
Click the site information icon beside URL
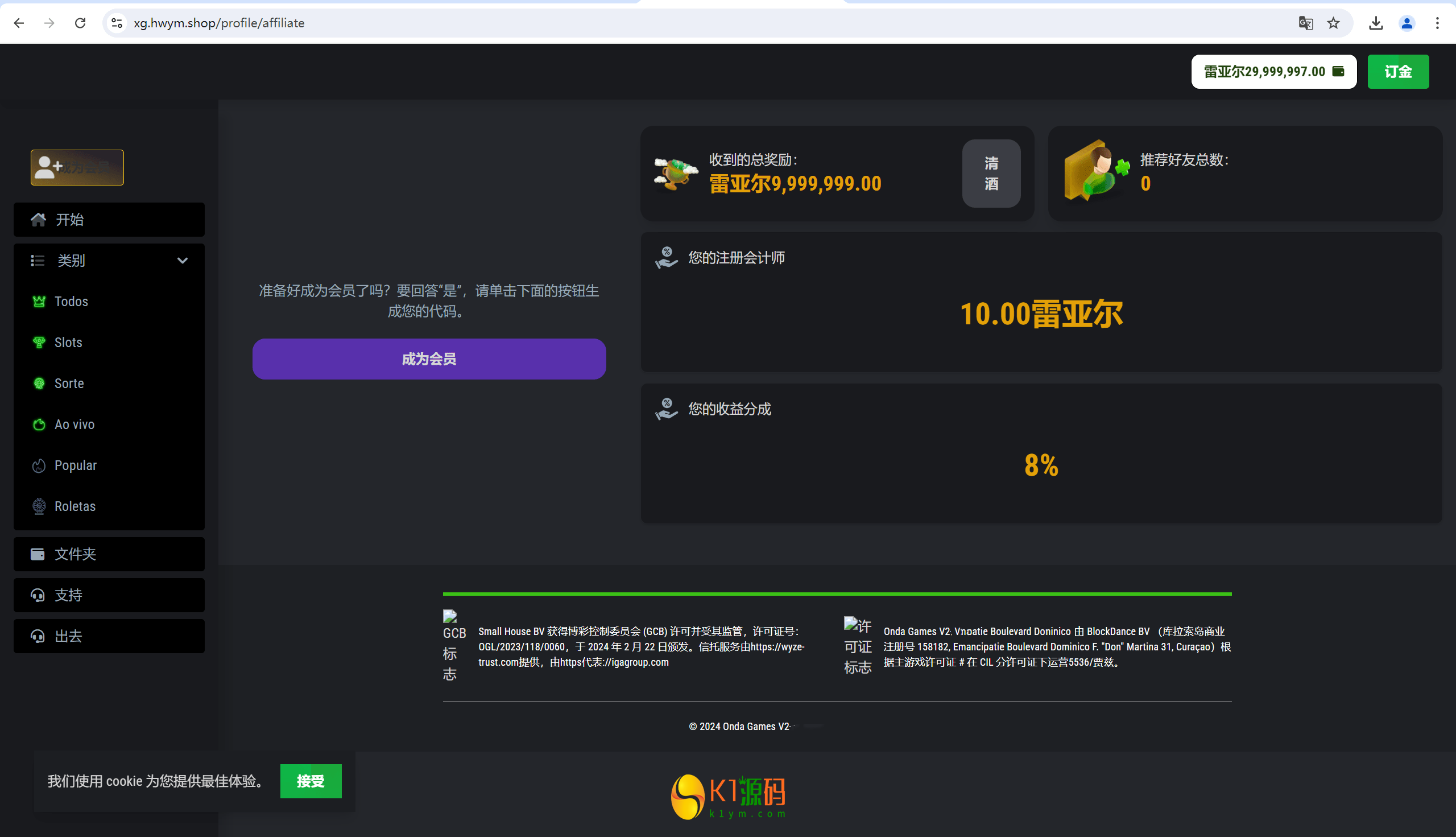point(117,23)
